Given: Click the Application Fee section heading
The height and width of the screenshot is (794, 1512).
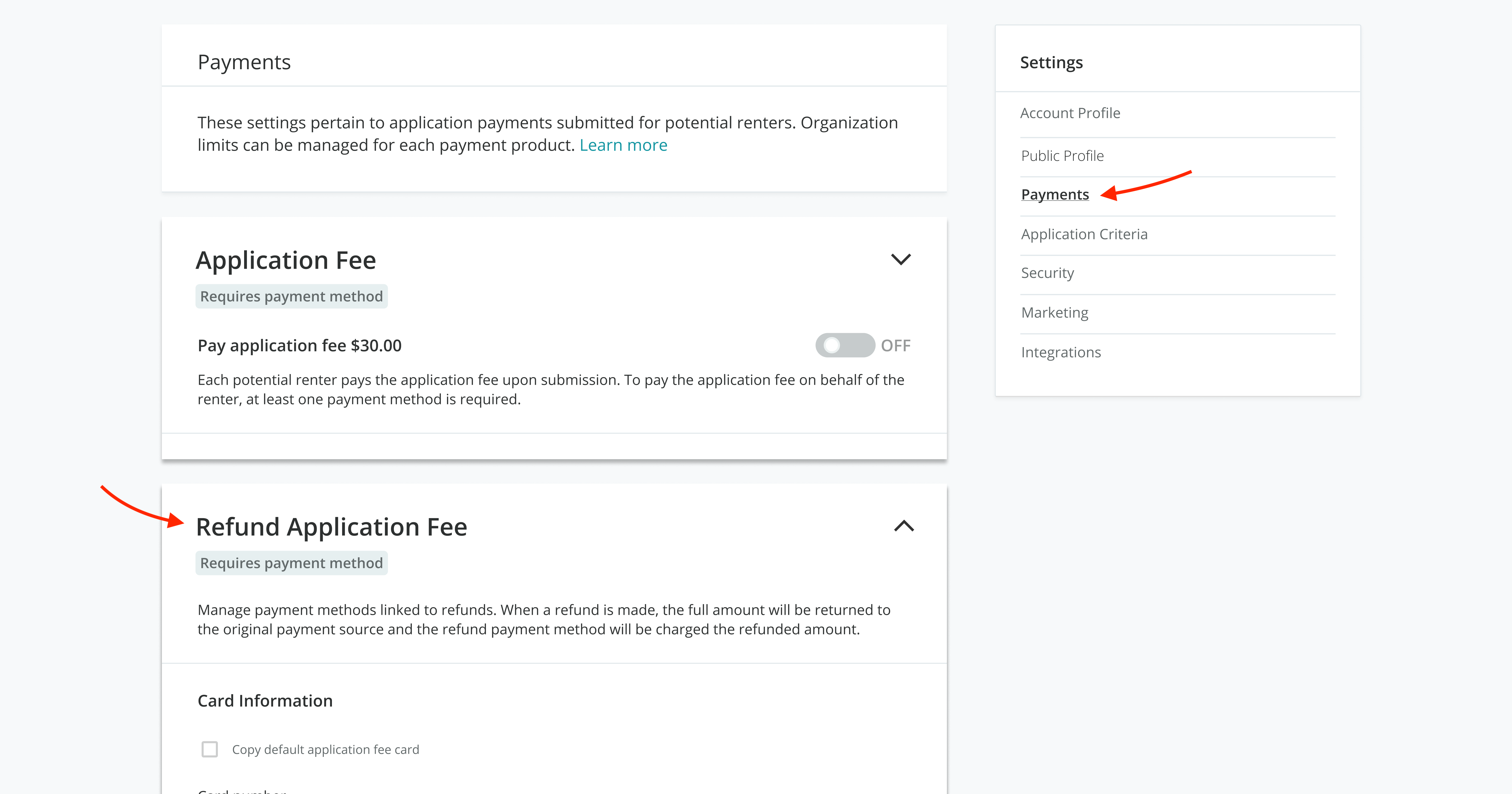Looking at the screenshot, I should tap(286, 260).
